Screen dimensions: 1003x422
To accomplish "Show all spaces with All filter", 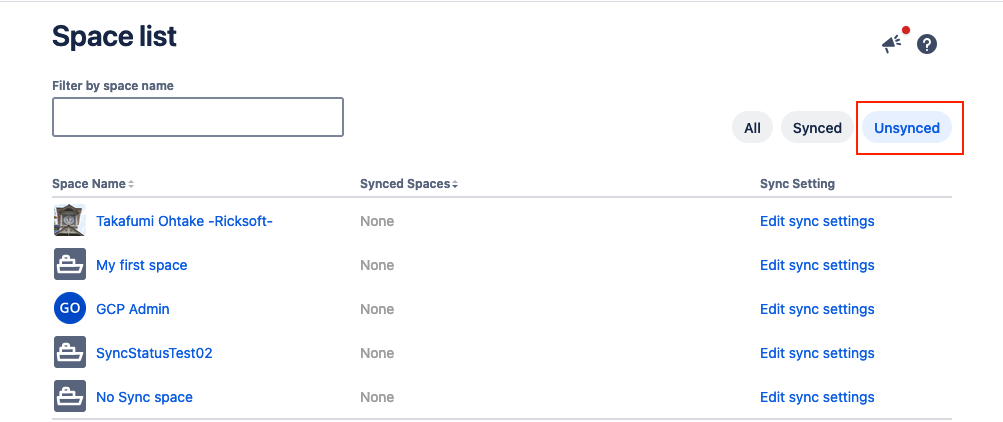I will pyautogui.click(x=752, y=128).
